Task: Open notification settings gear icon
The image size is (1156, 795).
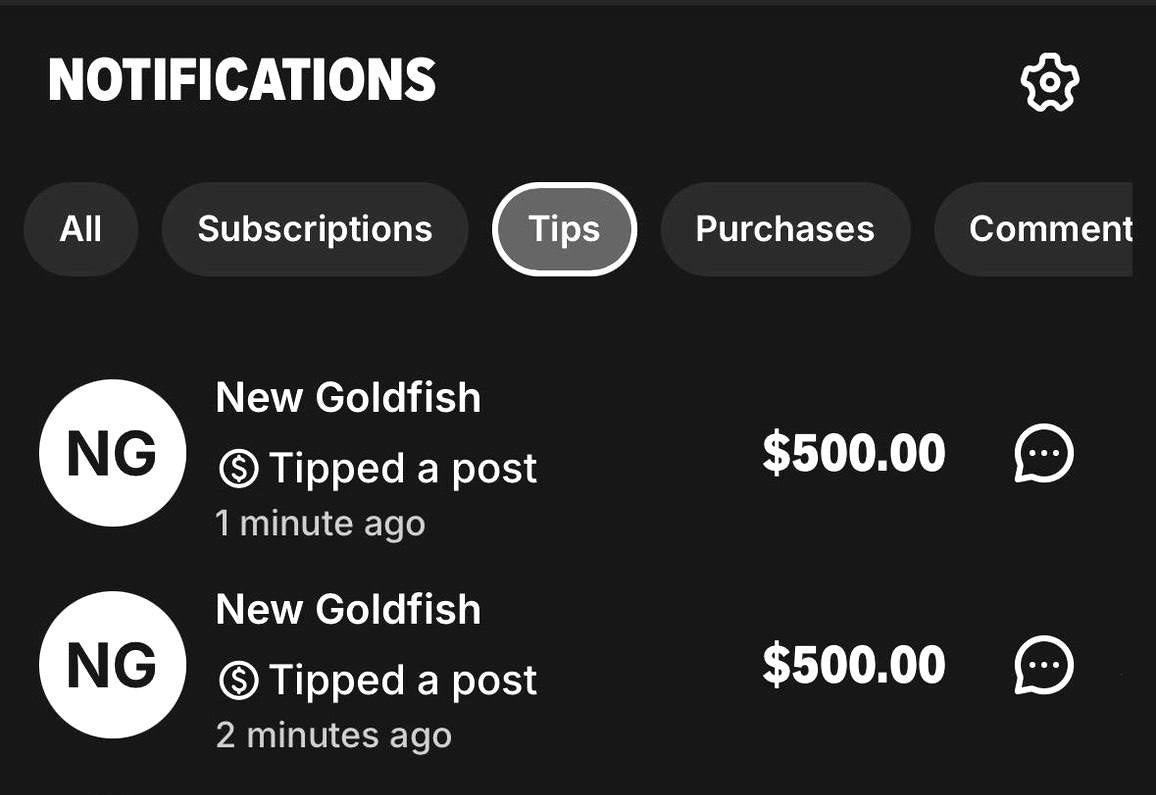Action: click(x=1049, y=84)
